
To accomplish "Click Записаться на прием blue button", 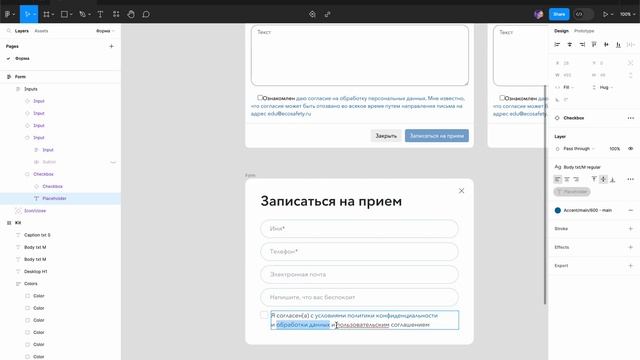I will 437,136.
